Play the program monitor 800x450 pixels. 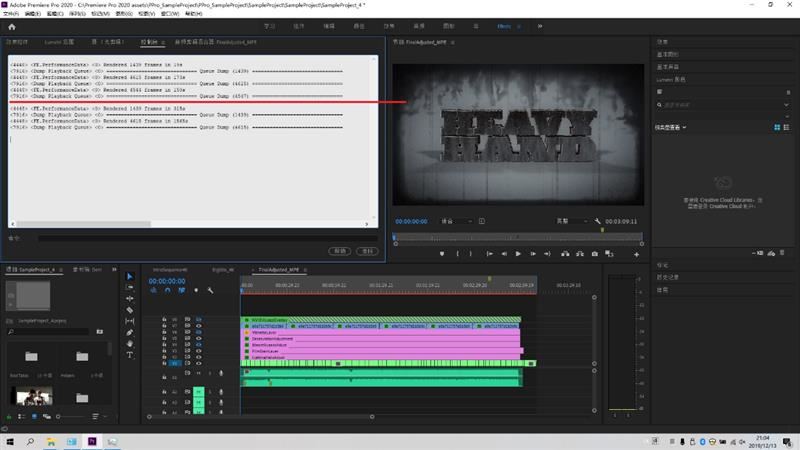click(x=518, y=254)
